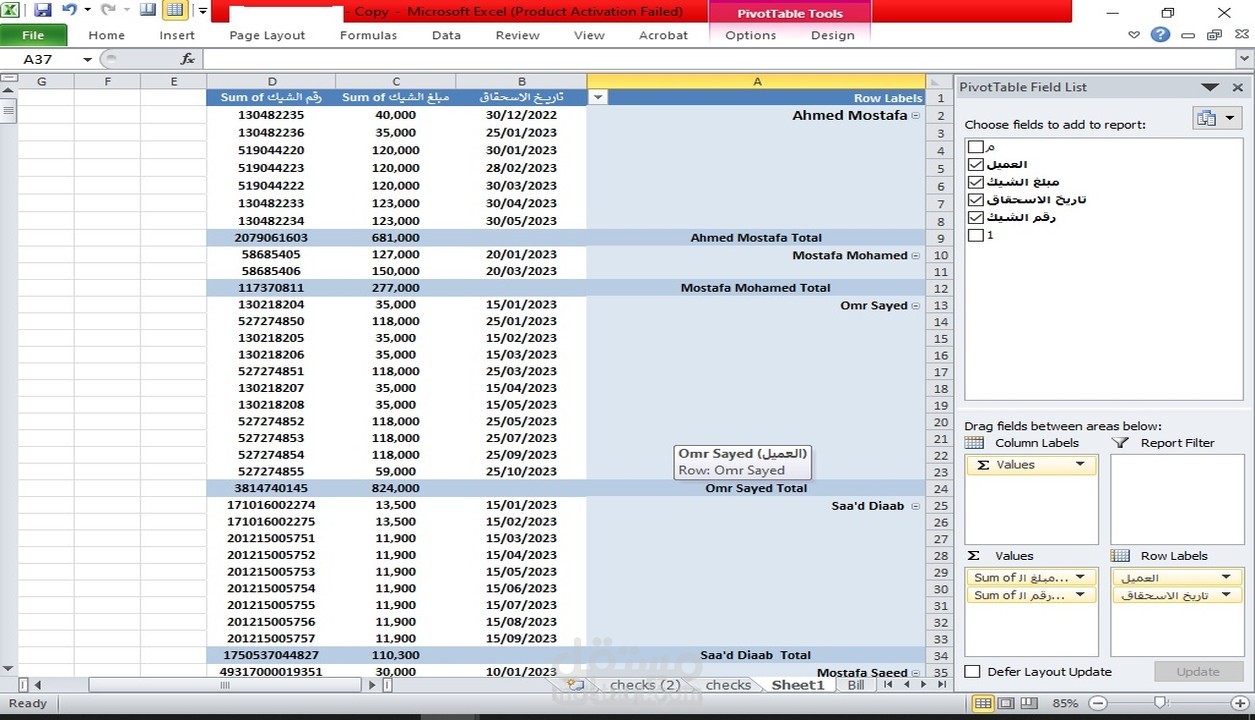The image size is (1255, 720).
Task: Select cell with Ahmed Mostafa Total
Action: [x=756, y=238]
